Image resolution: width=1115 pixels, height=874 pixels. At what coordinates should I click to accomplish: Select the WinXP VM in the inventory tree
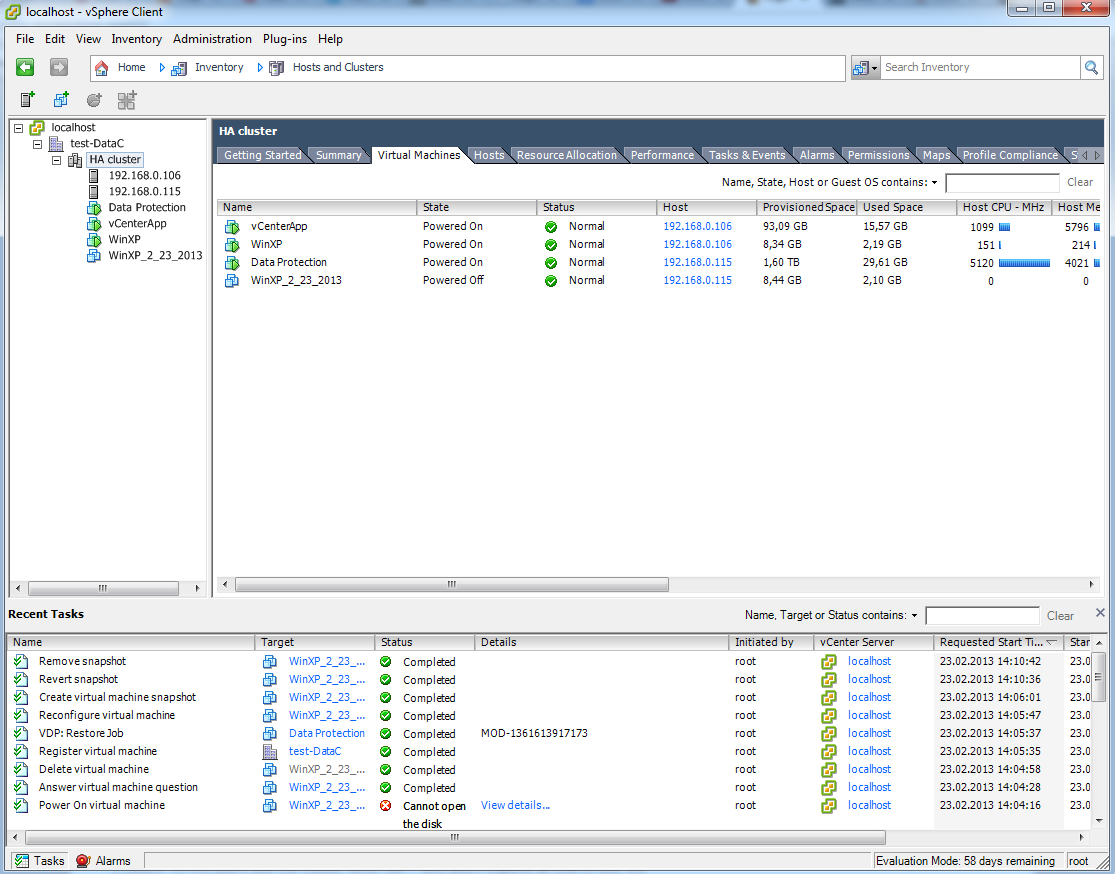[x=124, y=239]
